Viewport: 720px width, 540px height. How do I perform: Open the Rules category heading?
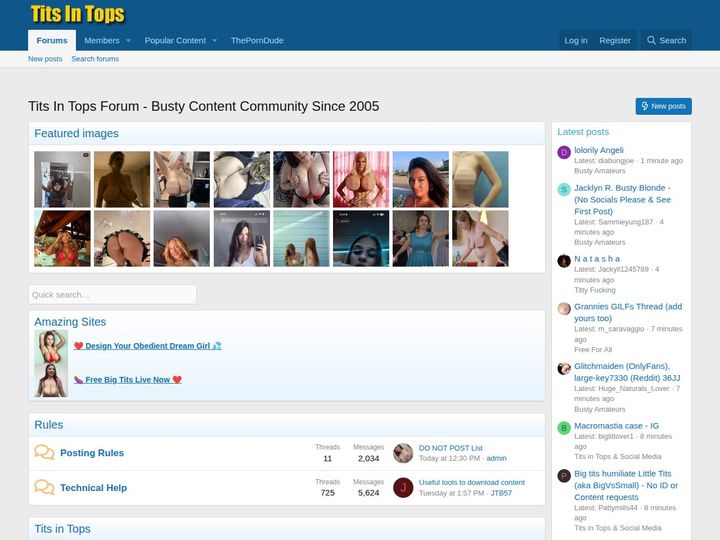49,425
